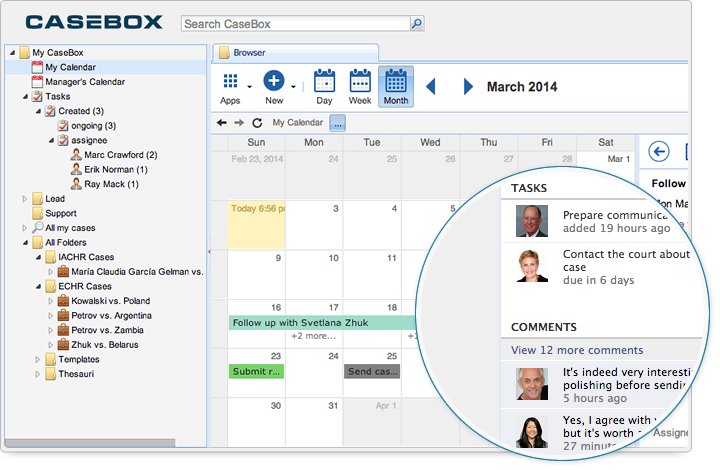Open the New dropdown arrow
Viewport: 720px width, 470px height.
pyautogui.click(x=293, y=86)
